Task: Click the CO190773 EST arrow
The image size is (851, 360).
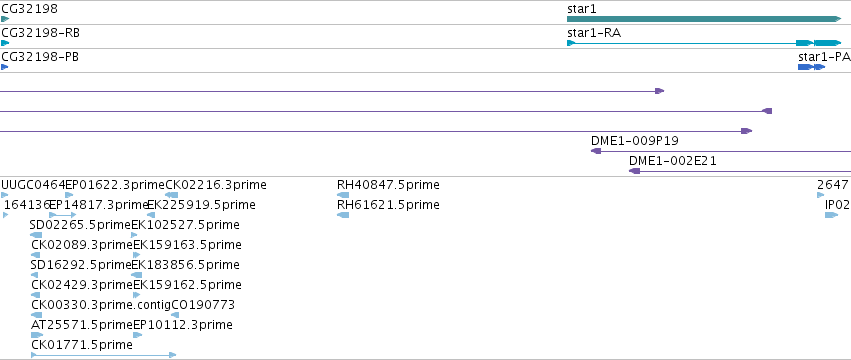Action: 175,315
